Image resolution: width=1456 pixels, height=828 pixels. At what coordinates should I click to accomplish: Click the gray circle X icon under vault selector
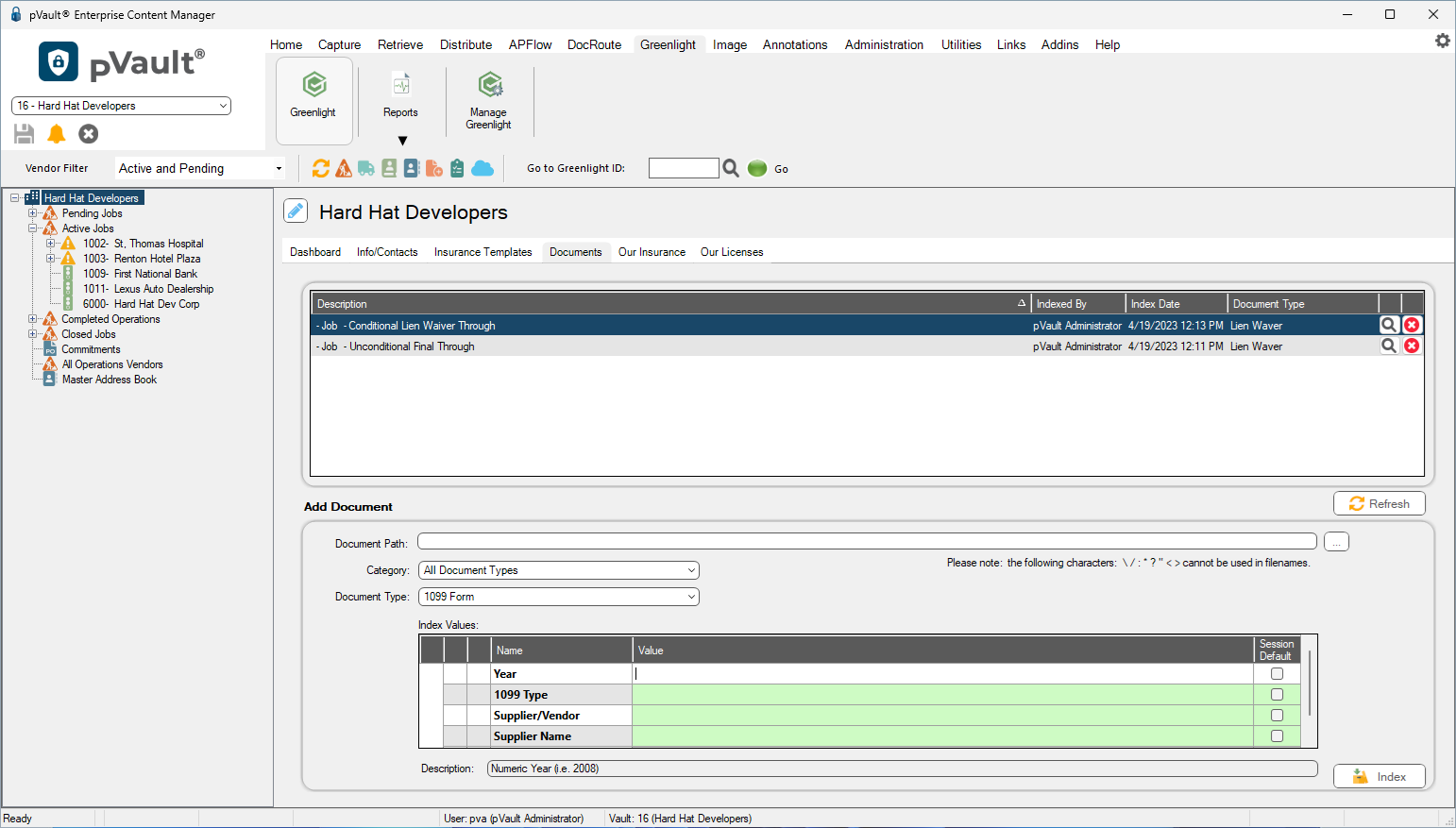click(89, 134)
